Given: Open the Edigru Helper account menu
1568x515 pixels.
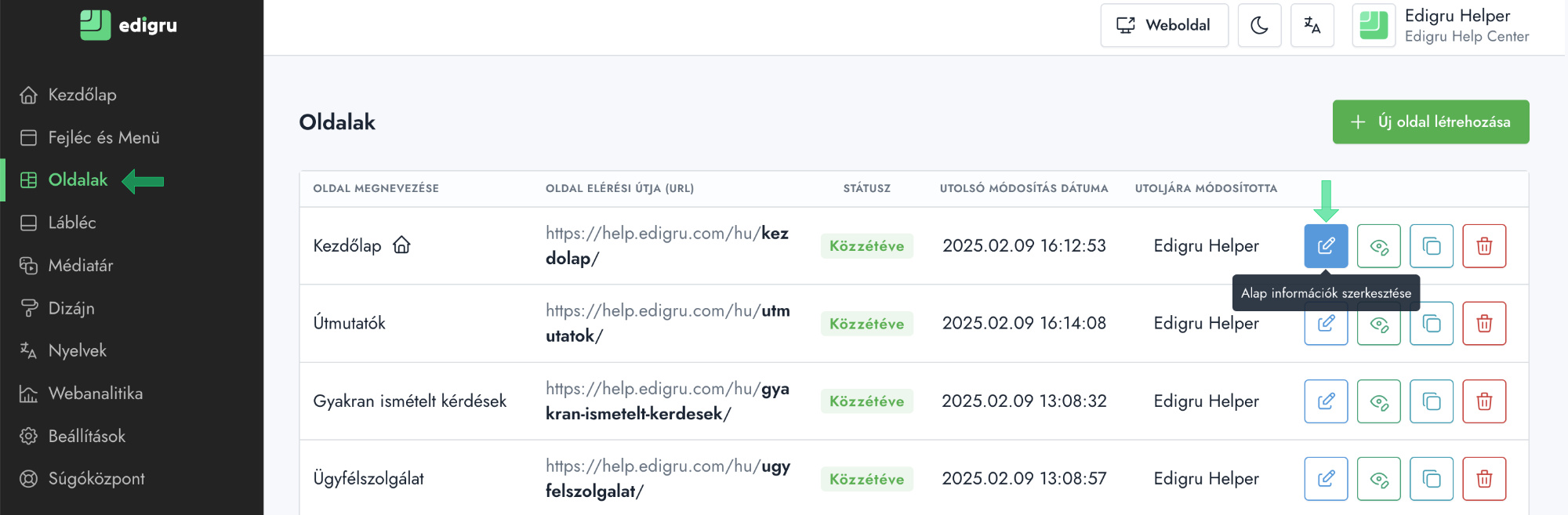Looking at the screenshot, I should point(1441,25).
